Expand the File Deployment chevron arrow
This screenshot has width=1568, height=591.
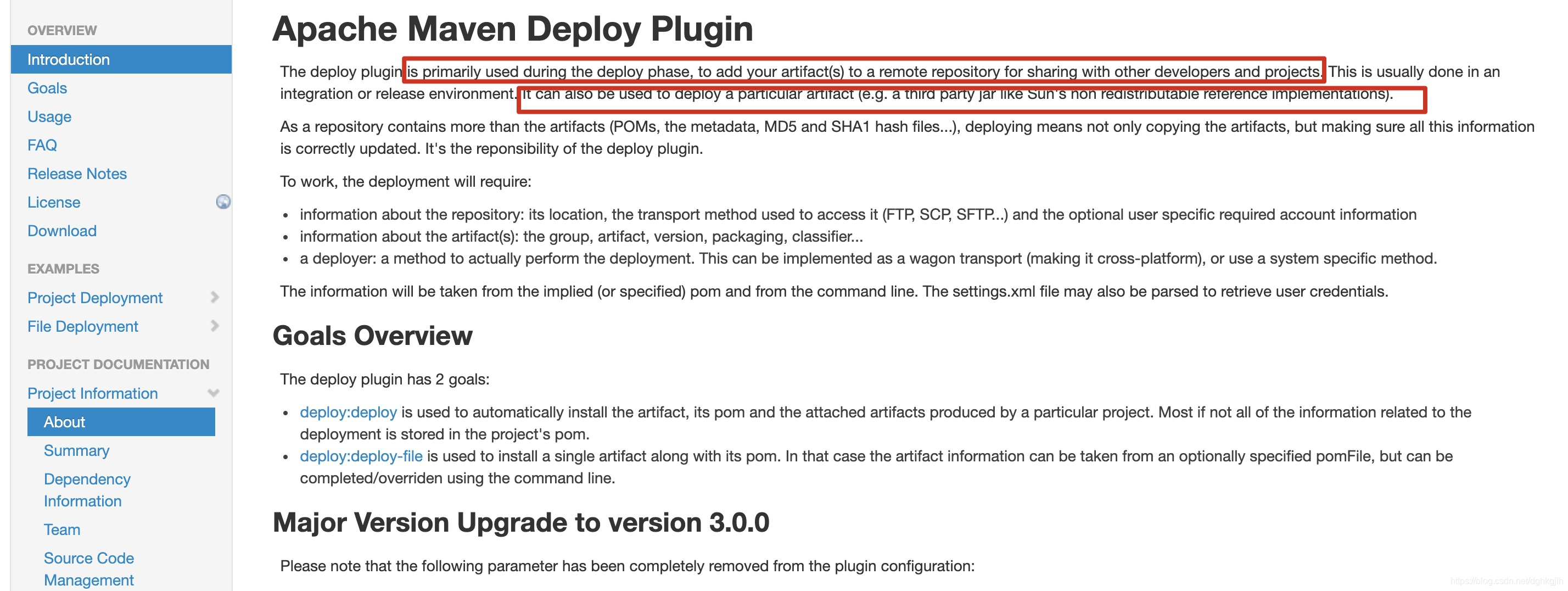214,326
